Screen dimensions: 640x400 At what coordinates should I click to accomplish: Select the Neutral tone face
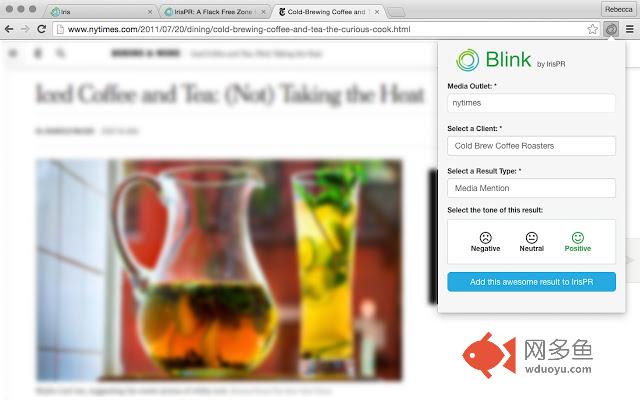pyautogui.click(x=531, y=242)
